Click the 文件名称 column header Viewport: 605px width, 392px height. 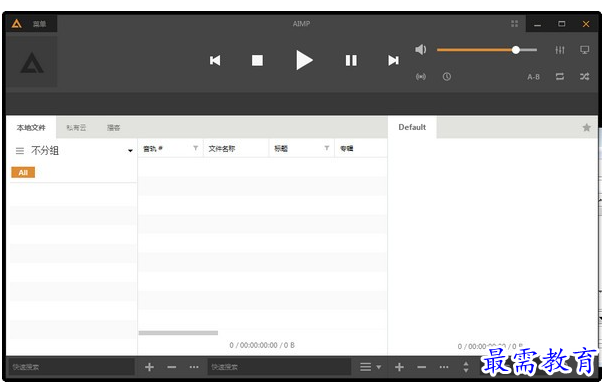click(236, 149)
